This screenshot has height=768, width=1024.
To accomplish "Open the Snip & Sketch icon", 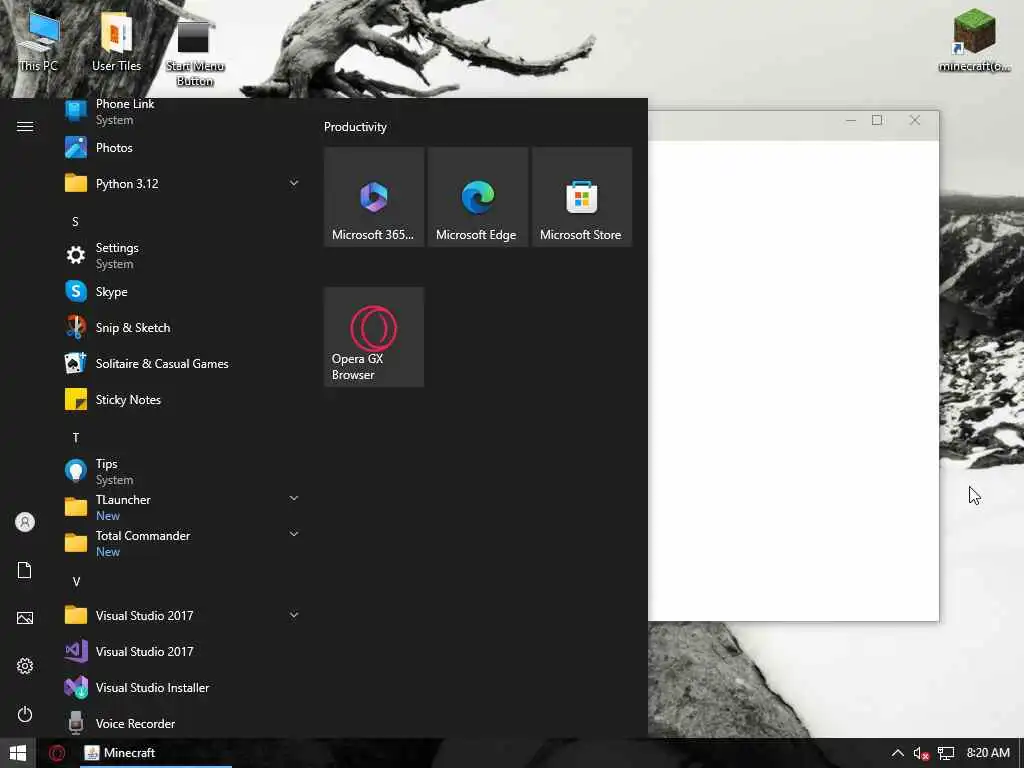I will [76, 327].
